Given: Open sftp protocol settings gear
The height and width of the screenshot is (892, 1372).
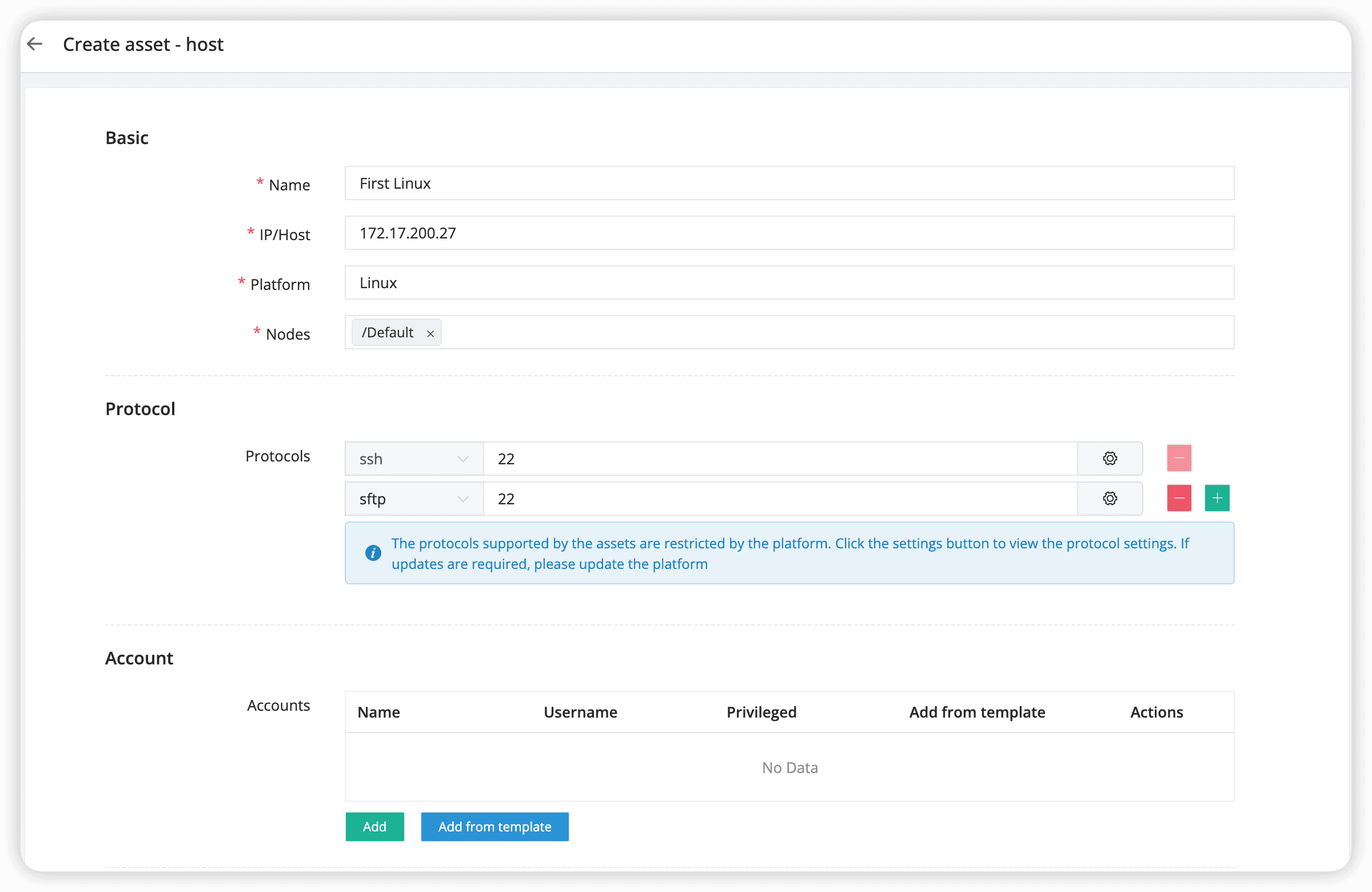Looking at the screenshot, I should (x=1109, y=498).
